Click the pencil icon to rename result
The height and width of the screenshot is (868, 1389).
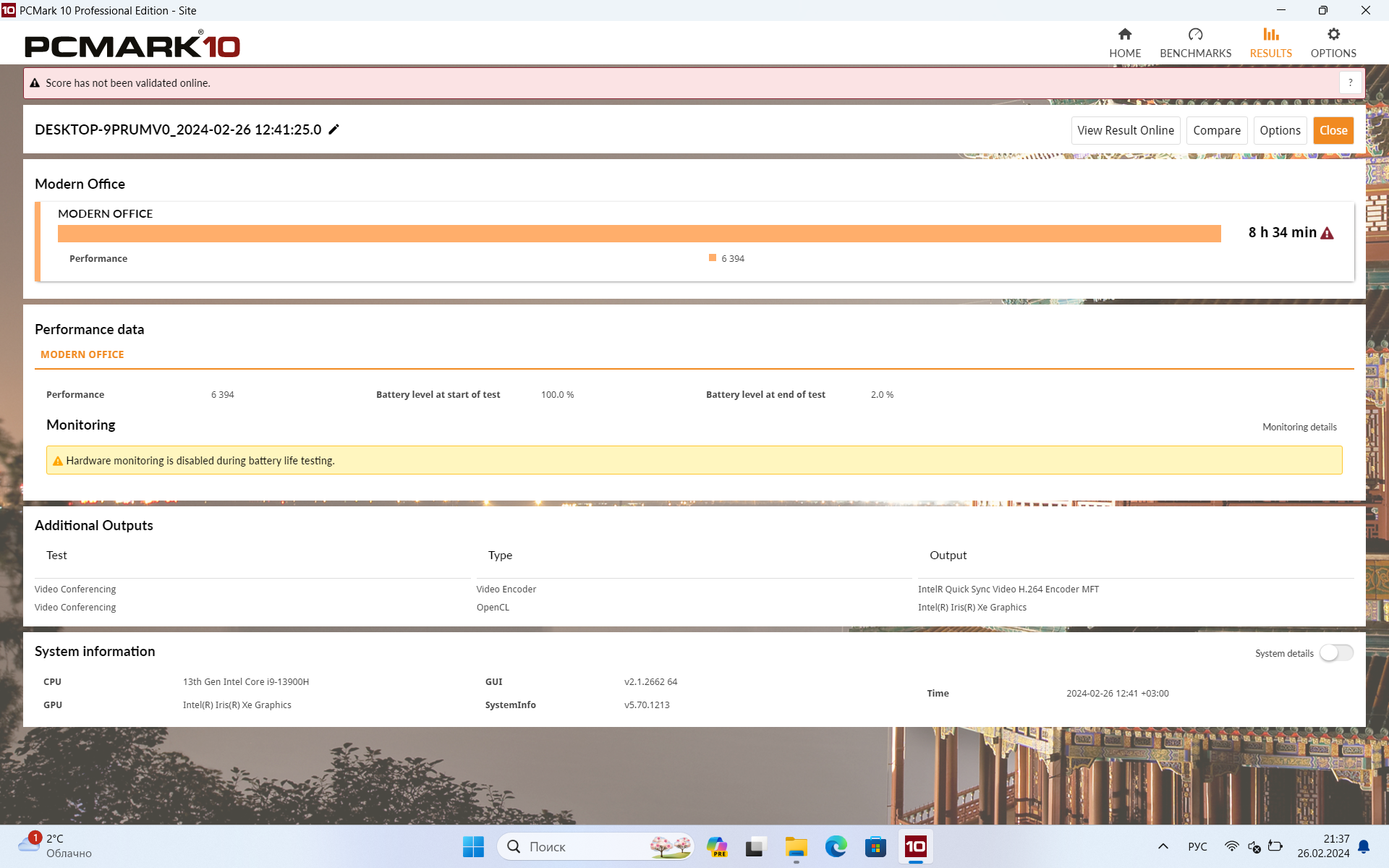tap(334, 129)
